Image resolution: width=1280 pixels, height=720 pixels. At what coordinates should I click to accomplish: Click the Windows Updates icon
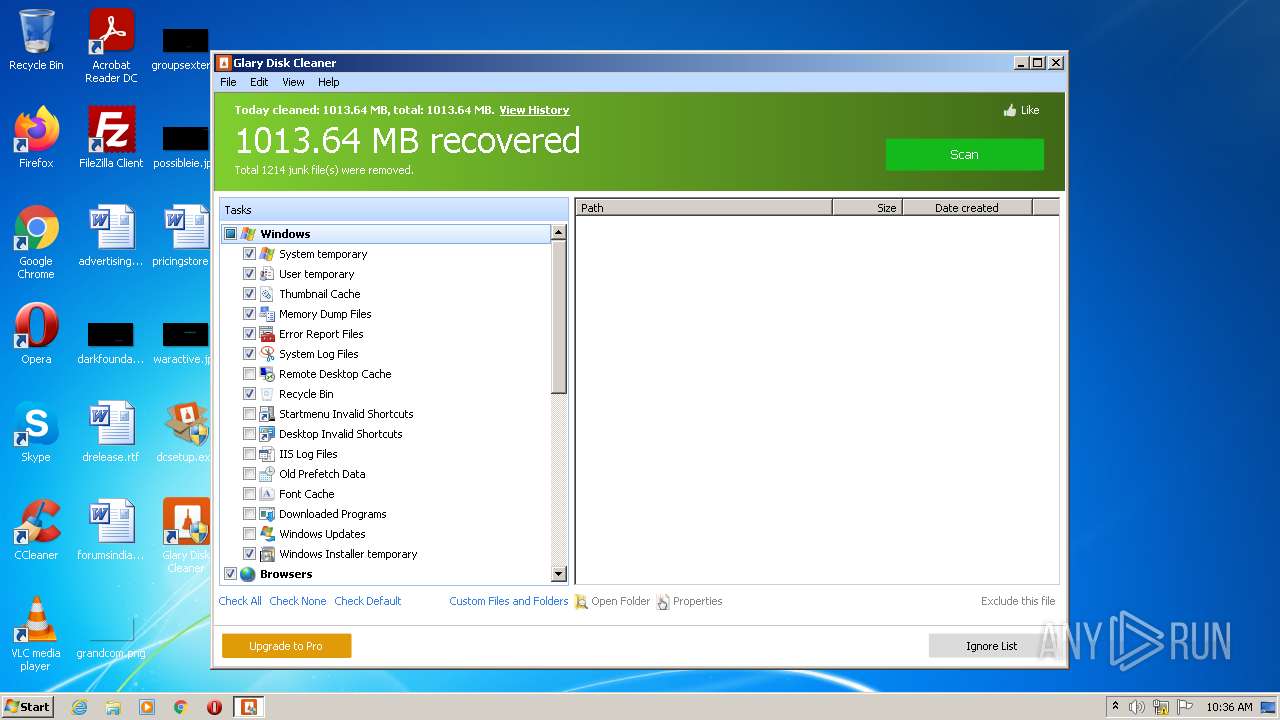pyautogui.click(x=267, y=534)
